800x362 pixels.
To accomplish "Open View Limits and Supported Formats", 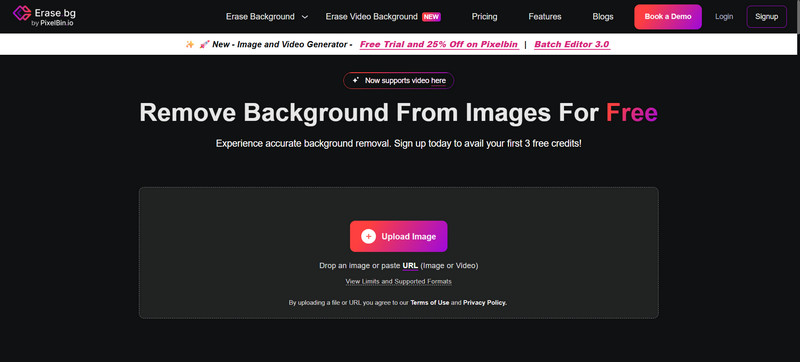I will click(398, 281).
